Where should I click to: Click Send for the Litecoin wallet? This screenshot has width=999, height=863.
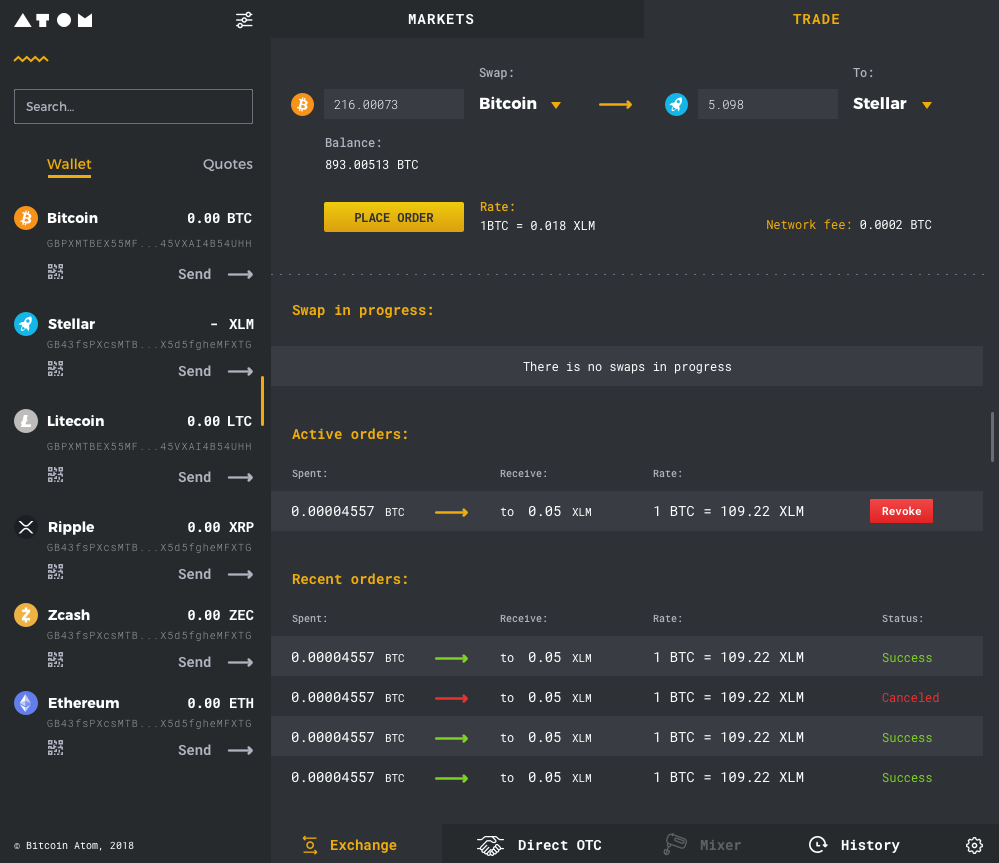(x=194, y=478)
